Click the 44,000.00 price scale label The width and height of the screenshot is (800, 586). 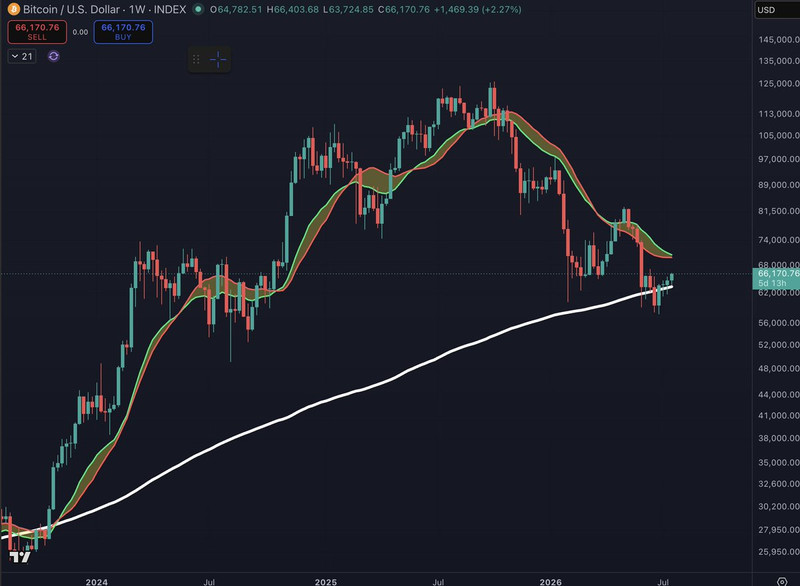[779, 395]
